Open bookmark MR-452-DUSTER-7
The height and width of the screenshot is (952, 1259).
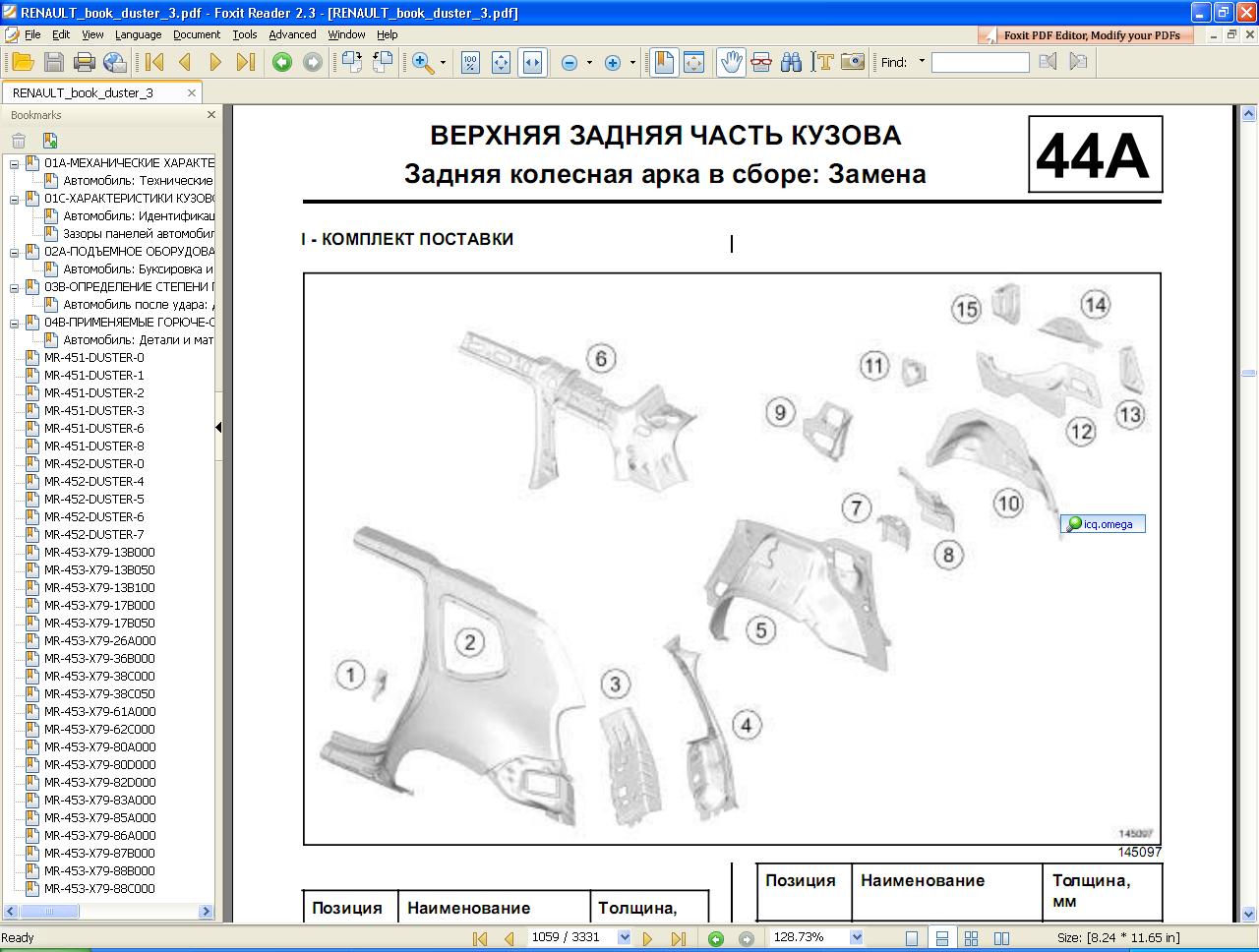click(x=93, y=535)
